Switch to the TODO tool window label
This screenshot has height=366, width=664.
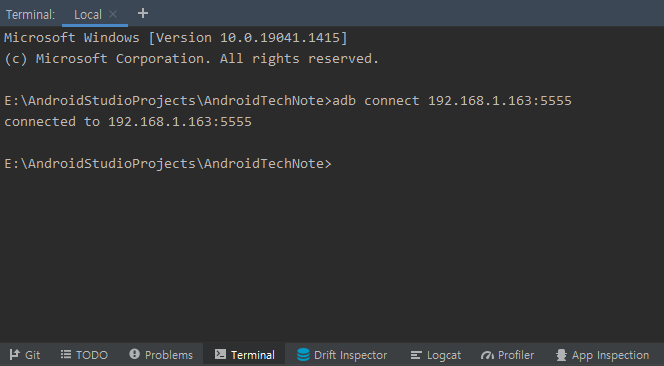pyautogui.click(x=92, y=355)
